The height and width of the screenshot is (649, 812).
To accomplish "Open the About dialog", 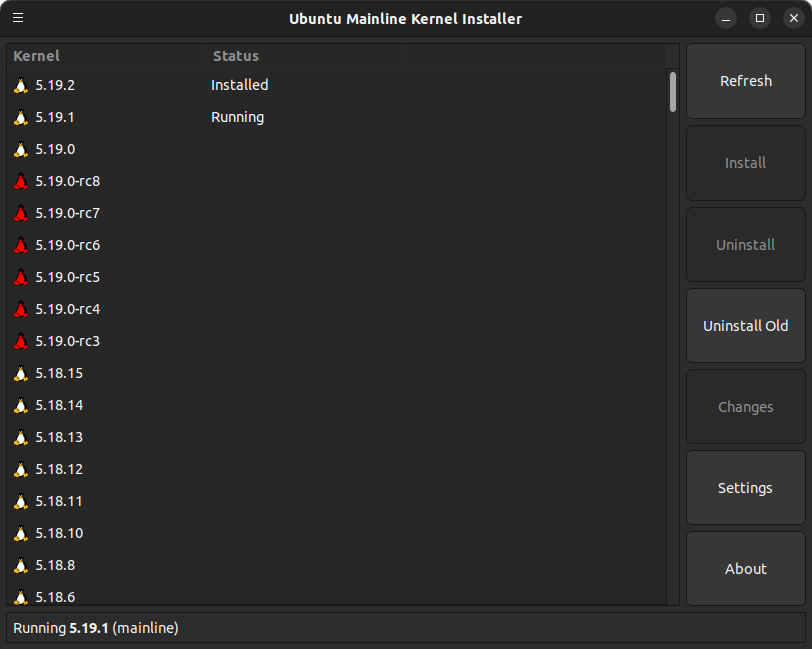I will [746, 569].
